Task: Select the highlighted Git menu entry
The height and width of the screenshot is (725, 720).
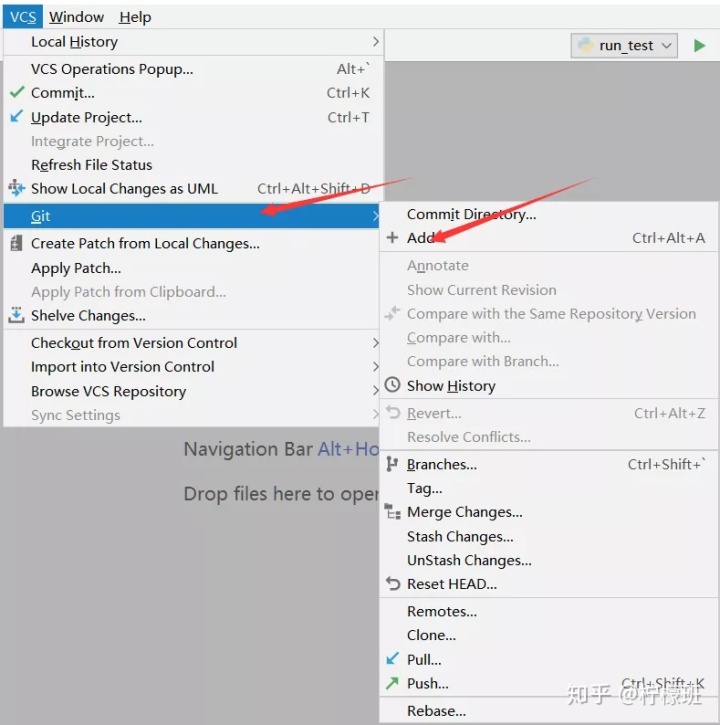Action: (191, 215)
